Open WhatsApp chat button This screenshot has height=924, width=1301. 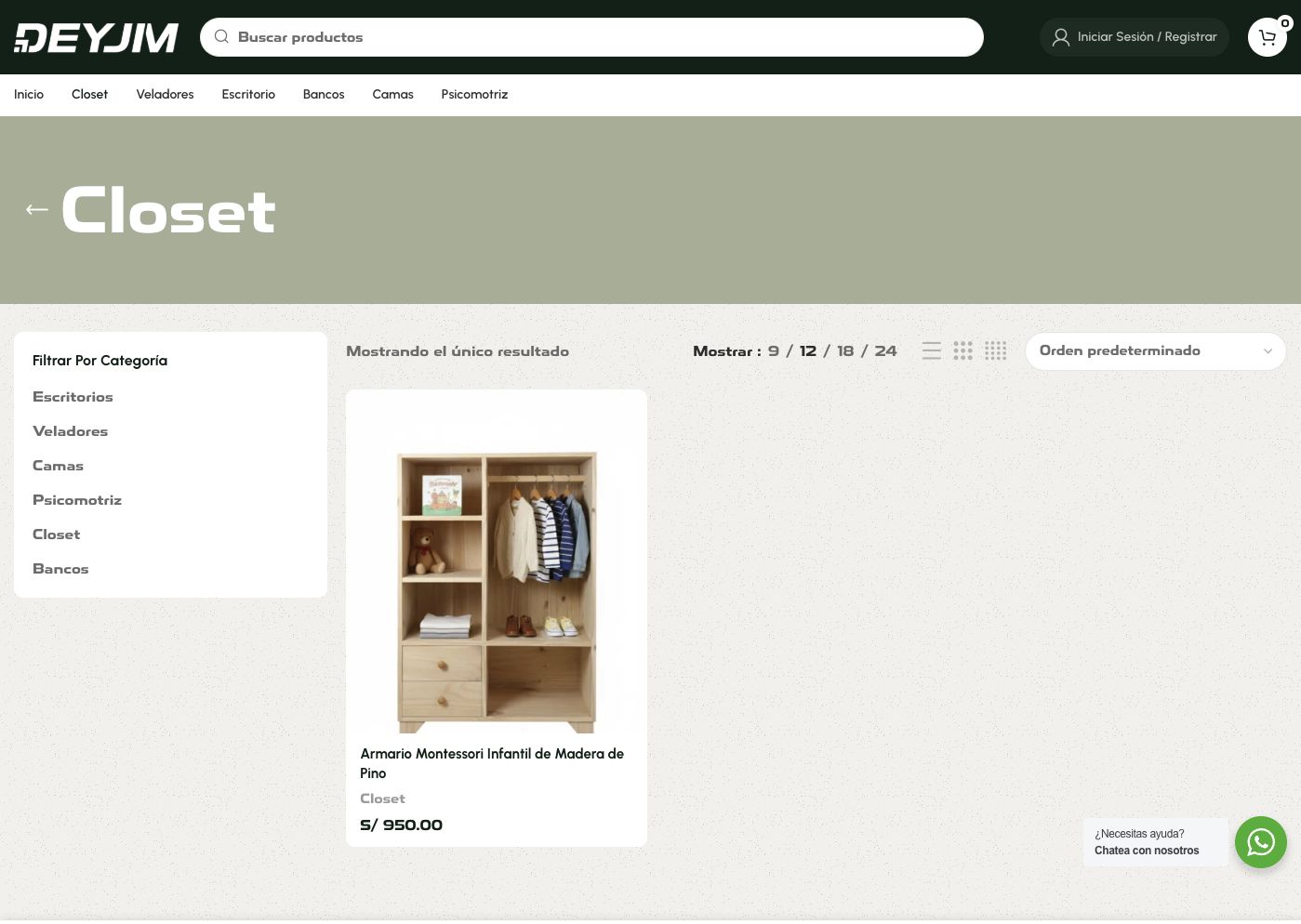click(1260, 842)
